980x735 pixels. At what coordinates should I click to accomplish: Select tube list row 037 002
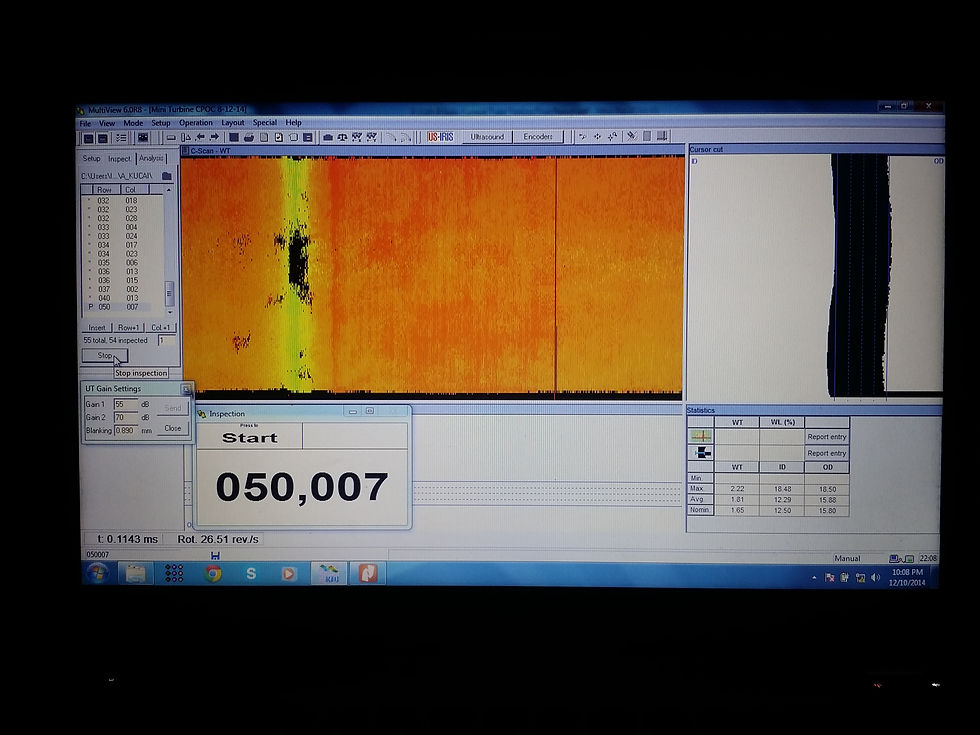[119, 289]
